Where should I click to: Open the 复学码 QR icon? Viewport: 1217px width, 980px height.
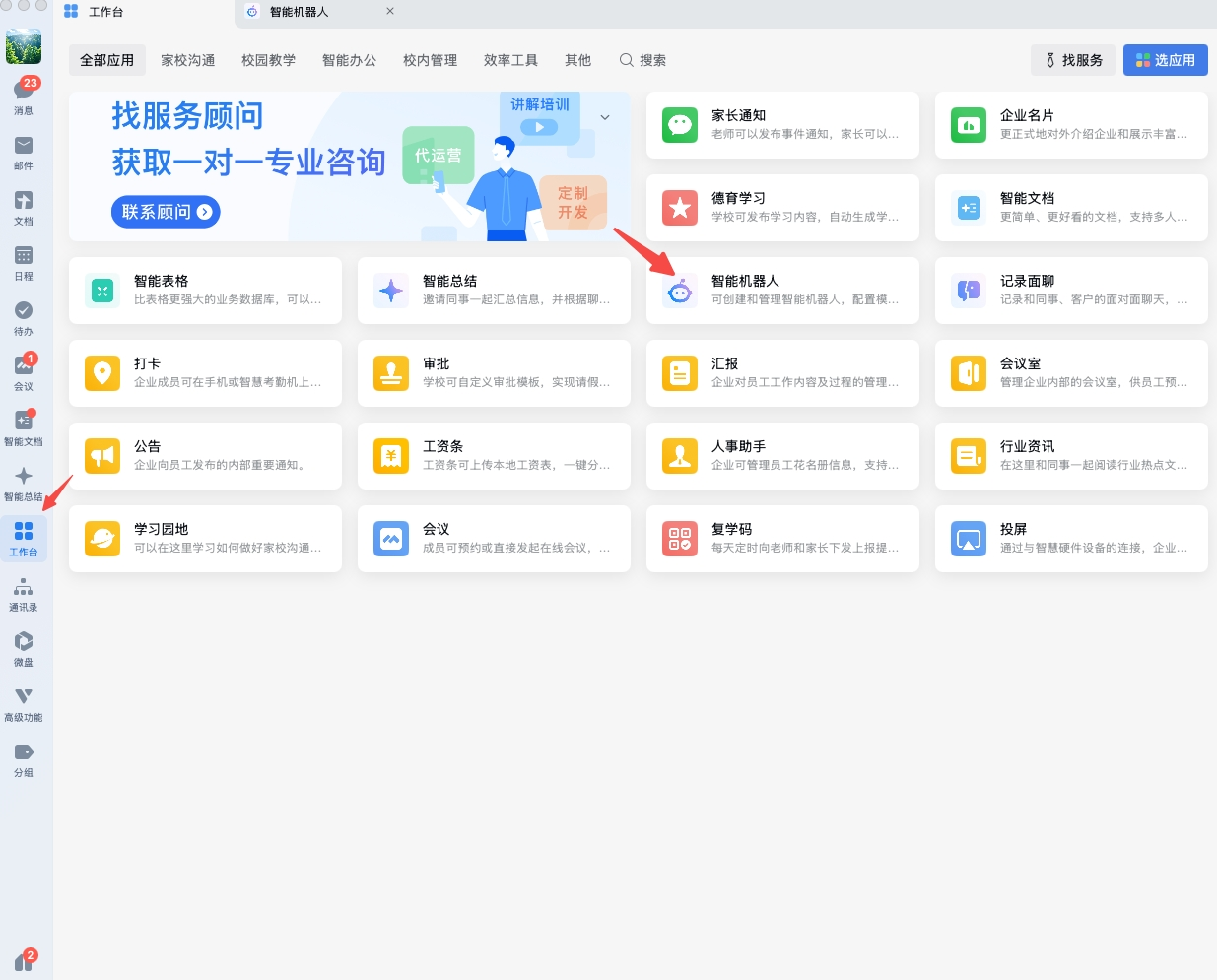coord(680,539)
